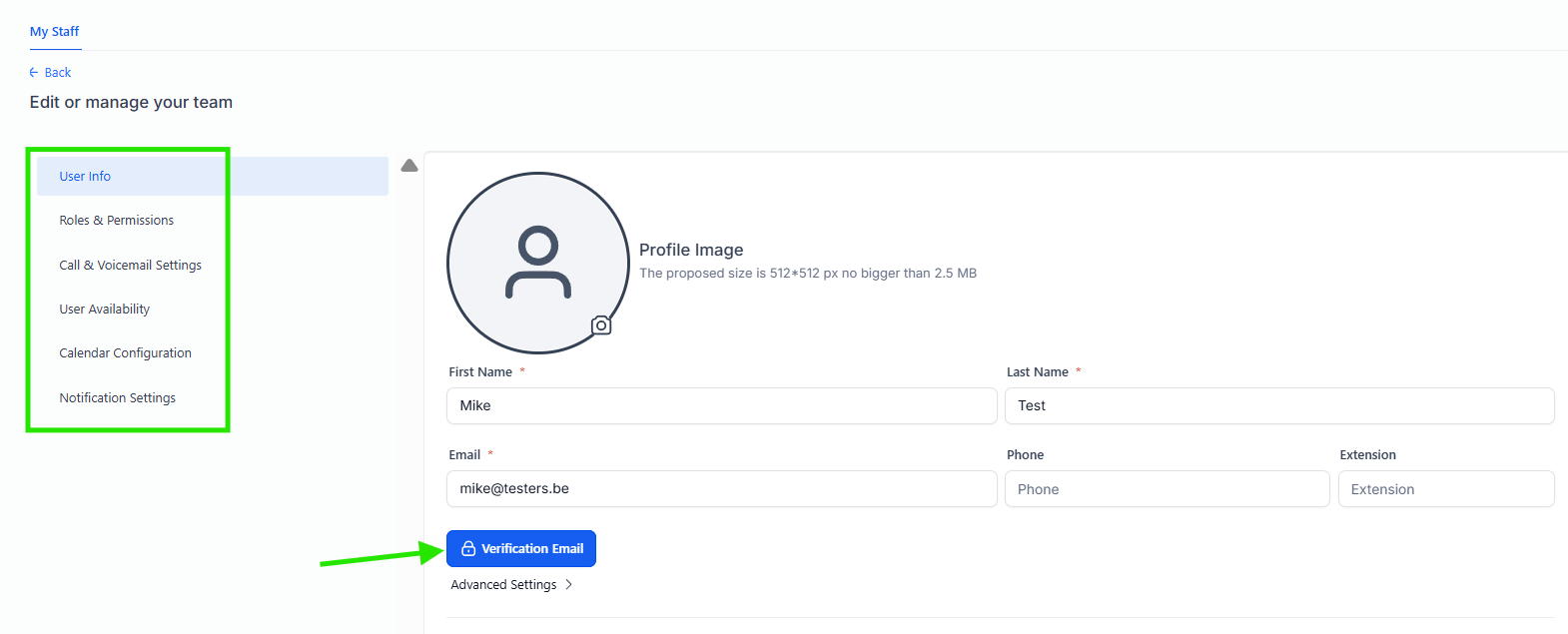Click the Phone input field
This screenshot has height=634, width=1568.
1167,488
